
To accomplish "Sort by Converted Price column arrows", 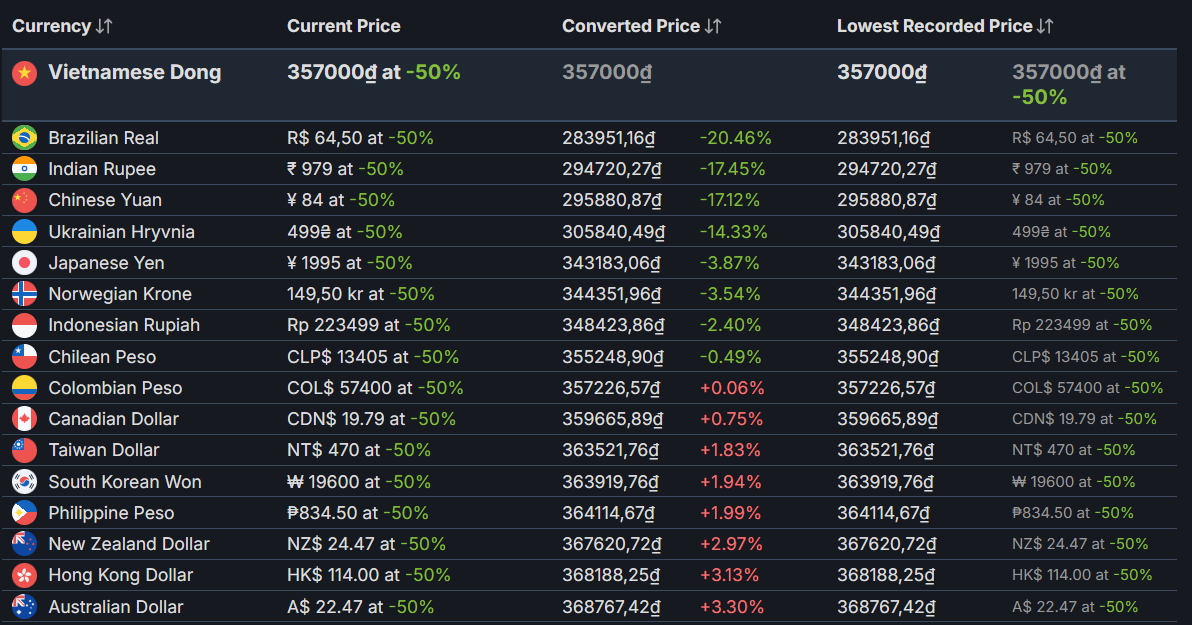I will tap(713, 27).
